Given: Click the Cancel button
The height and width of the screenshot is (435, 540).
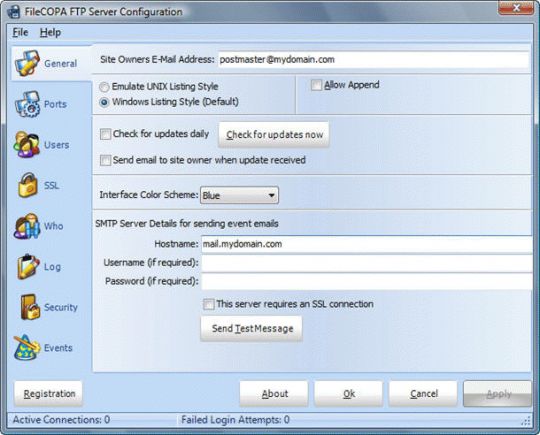Looking at the screenshot, I should 423,394.
